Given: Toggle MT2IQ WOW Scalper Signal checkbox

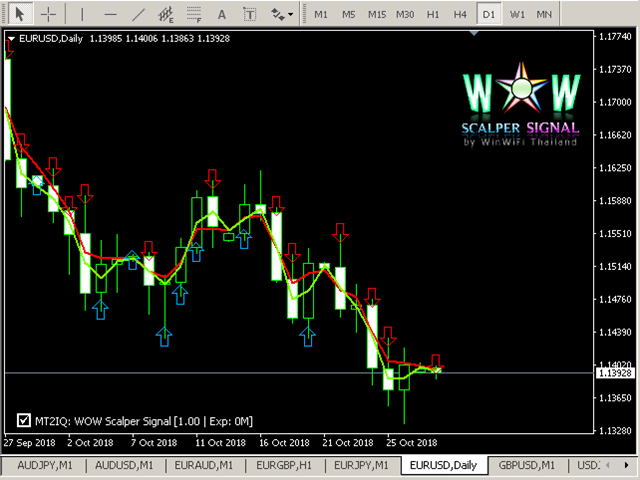Looking at the screenshot, I should [24, 420].
